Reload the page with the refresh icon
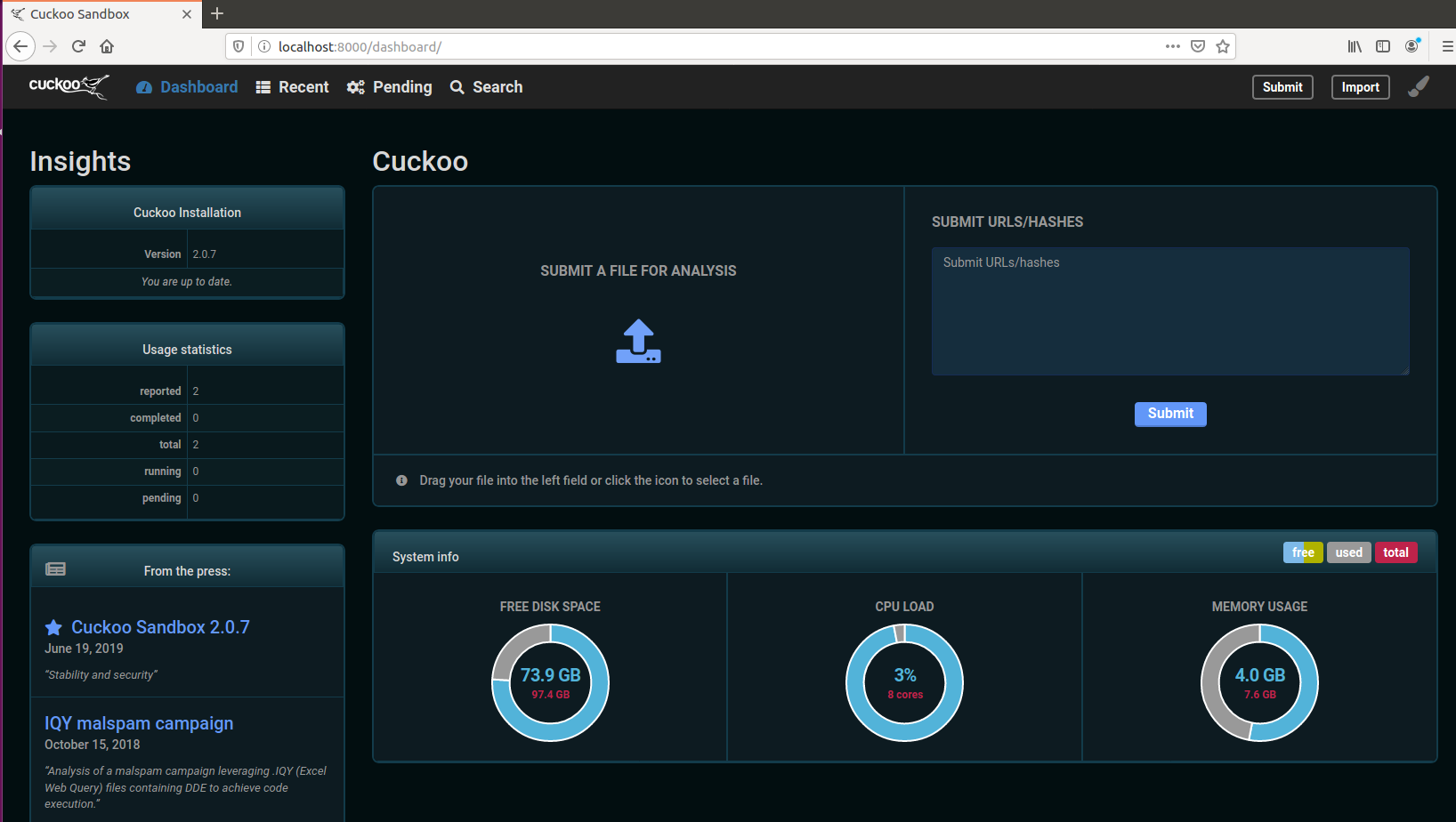Image resolution: width=1456 pixels, height=822 pixels. tap(78, 46)
